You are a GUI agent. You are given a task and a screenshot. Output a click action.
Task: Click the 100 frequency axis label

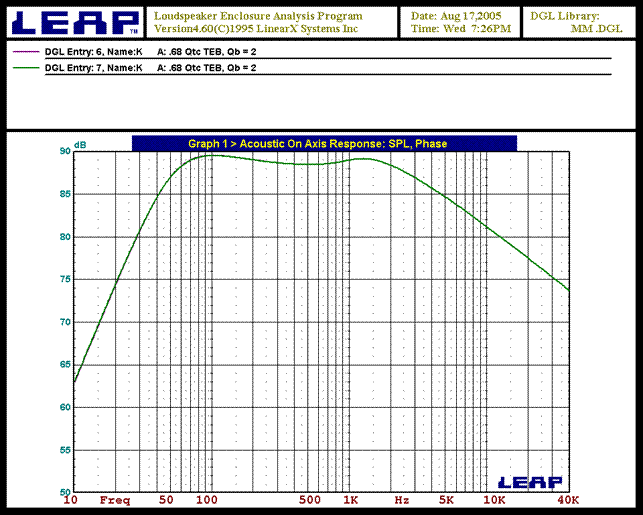(207, 499)
